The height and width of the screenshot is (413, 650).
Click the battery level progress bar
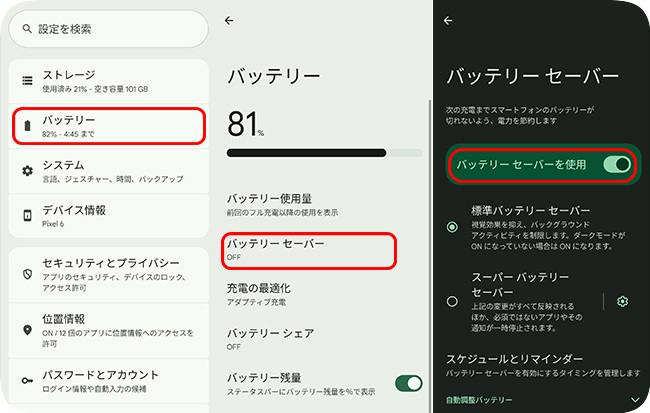(x=325, y=153)
